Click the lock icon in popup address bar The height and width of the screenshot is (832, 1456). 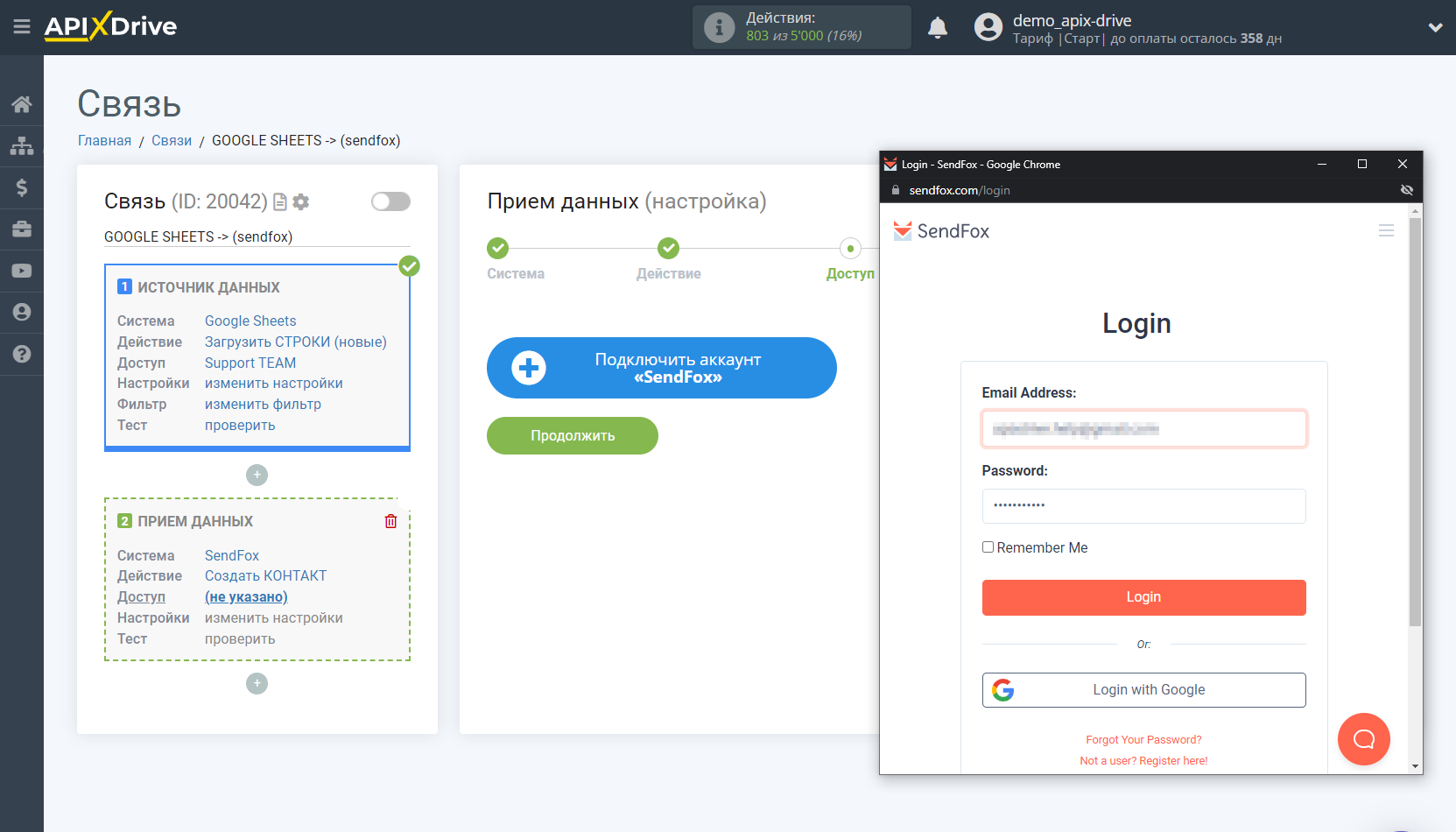pos(895,190)
